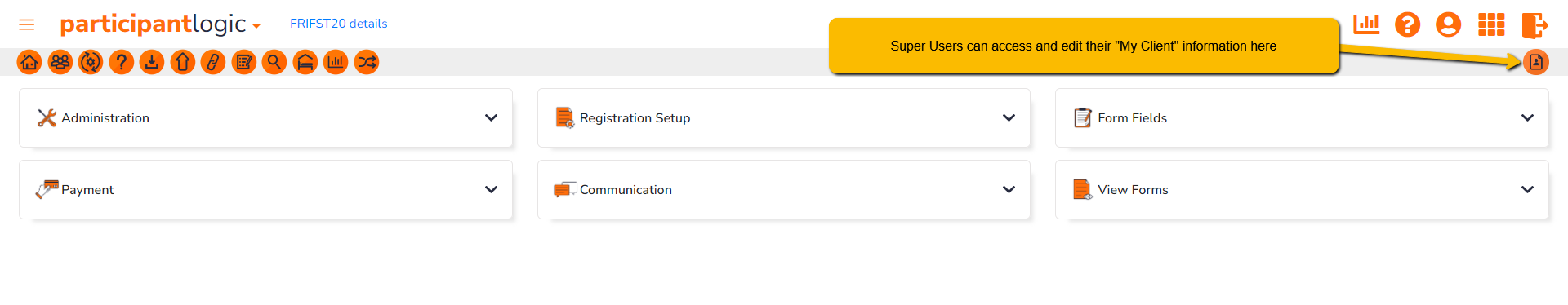1568x305 pixels.
Task: Open the hamburger menu
Action: pyautogui.click(x=27, y=24)
